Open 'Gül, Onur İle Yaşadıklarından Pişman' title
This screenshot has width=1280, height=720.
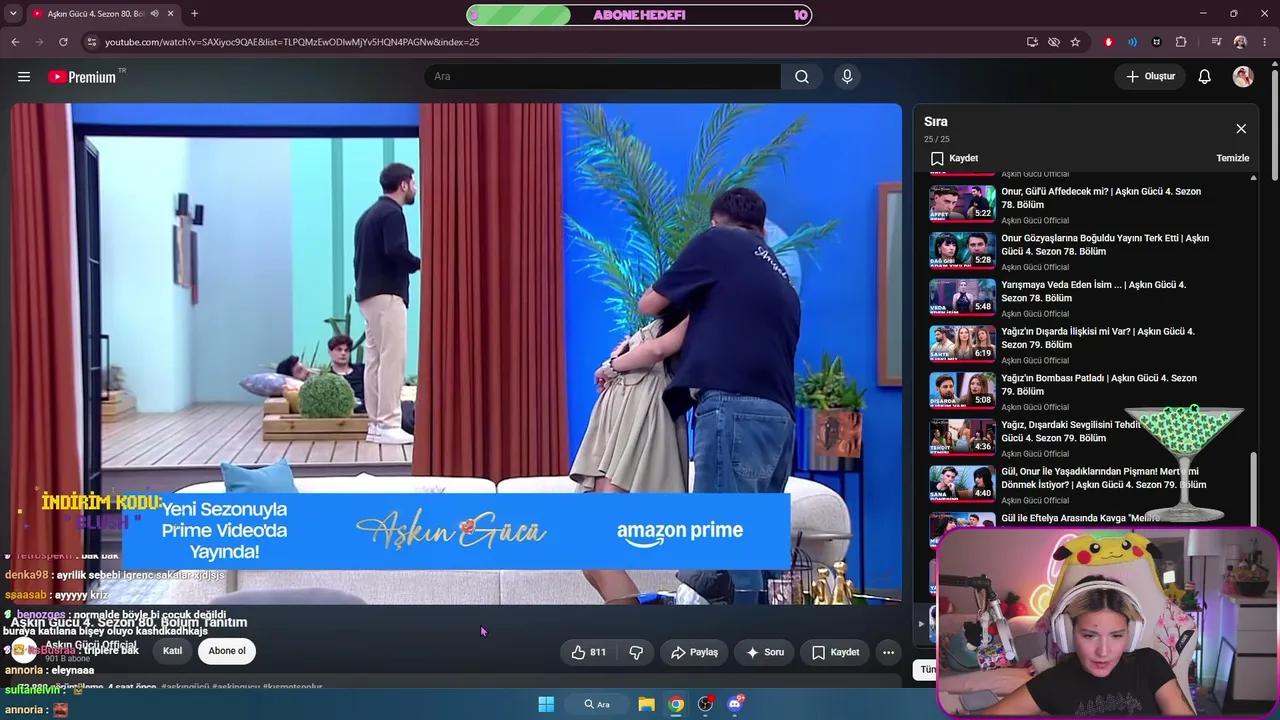click(x=1103, y=478)
